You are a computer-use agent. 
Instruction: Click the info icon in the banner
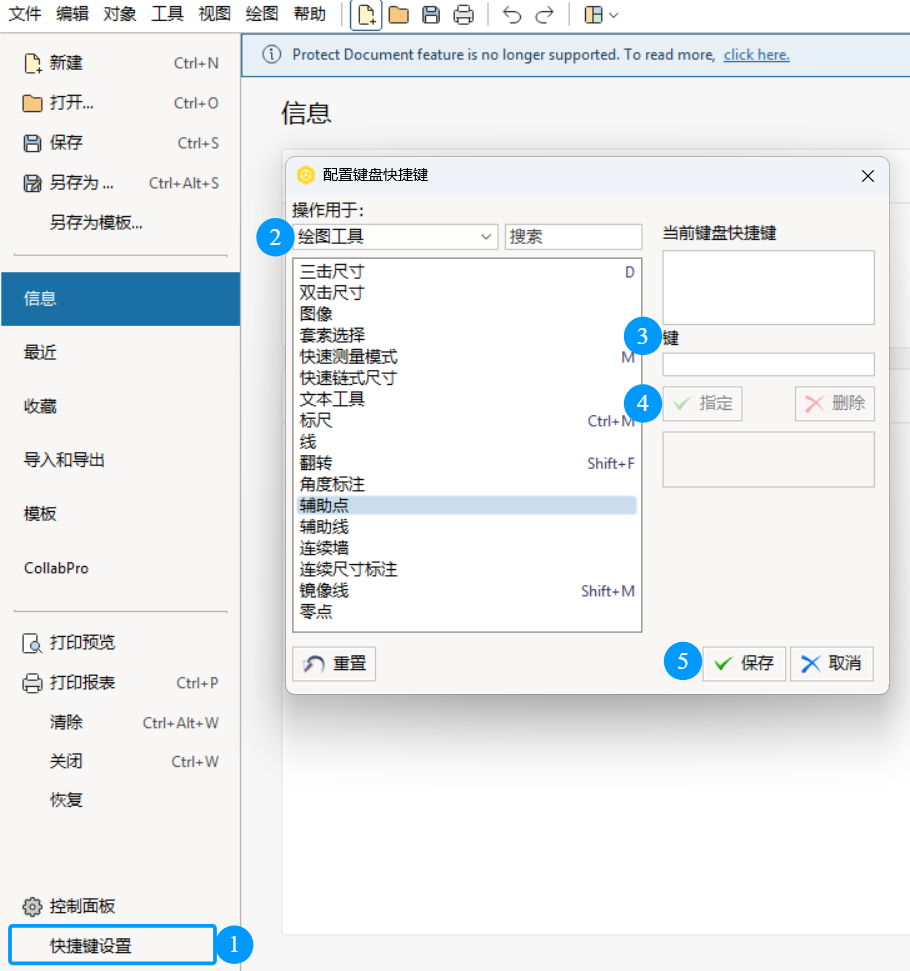[x=271, y=54]
